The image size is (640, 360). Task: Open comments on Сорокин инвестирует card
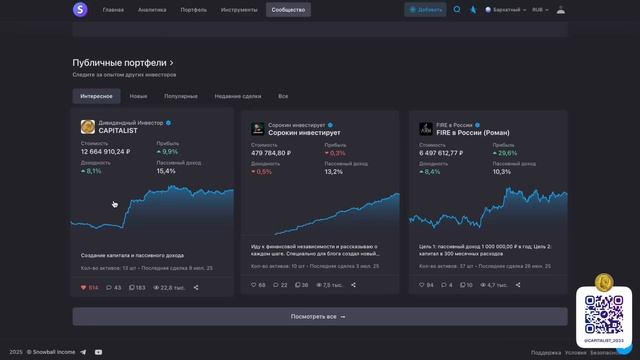pyautogui.click(x=276, y=285)
